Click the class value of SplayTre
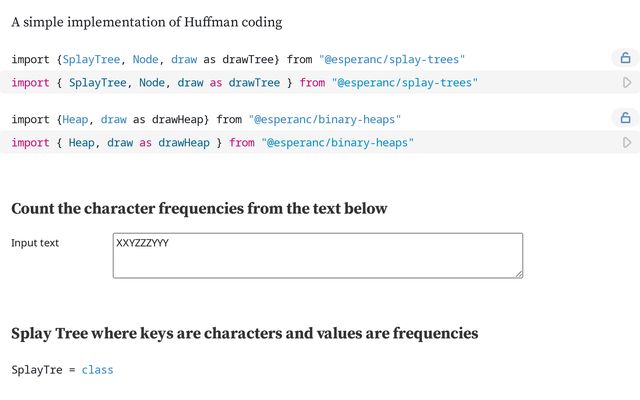Image resolution: width=640 pixels, height=400 pixels. pyautogui.click(x=97, y=370)
